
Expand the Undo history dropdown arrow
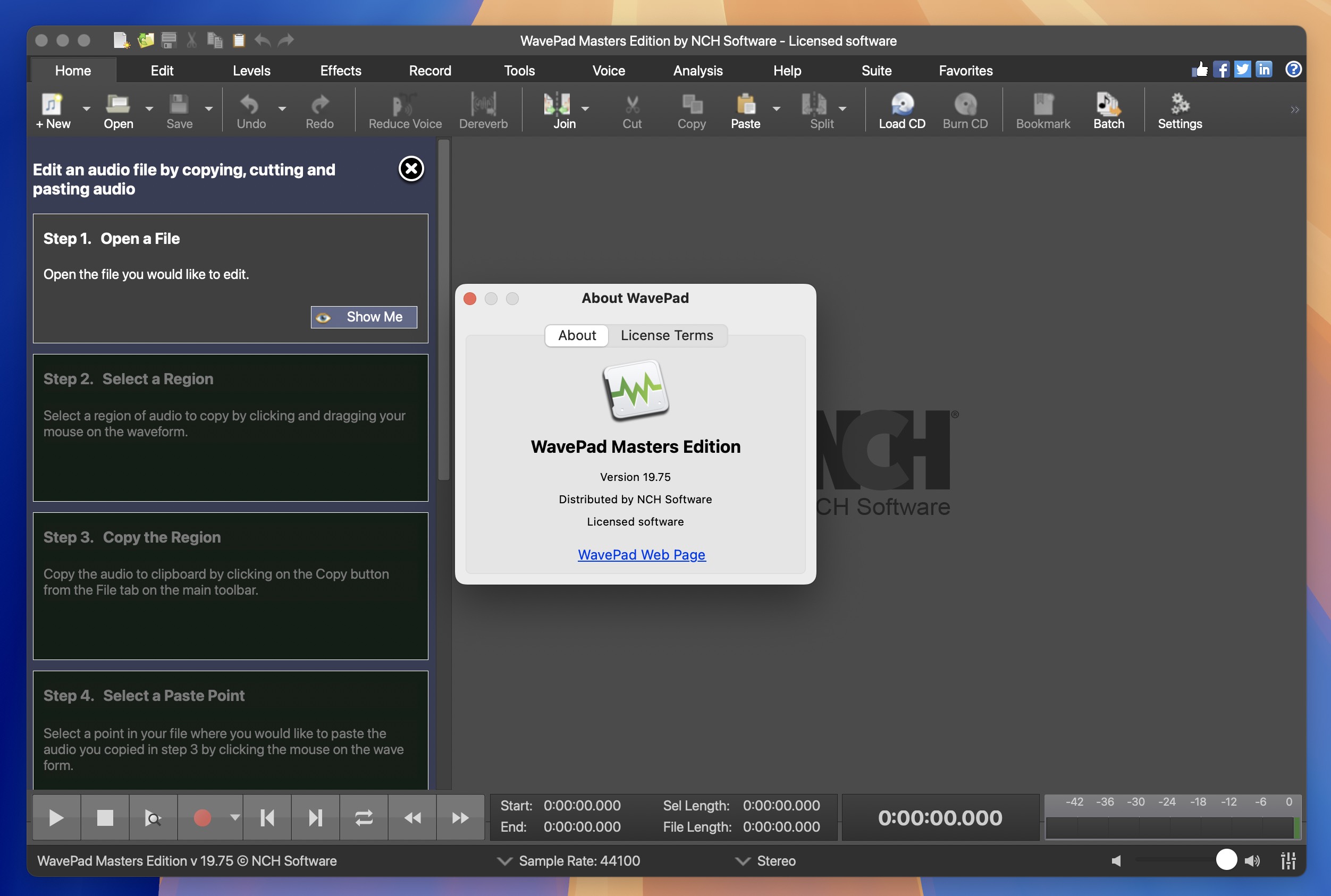pyautogui.click(x=282, y=108)
